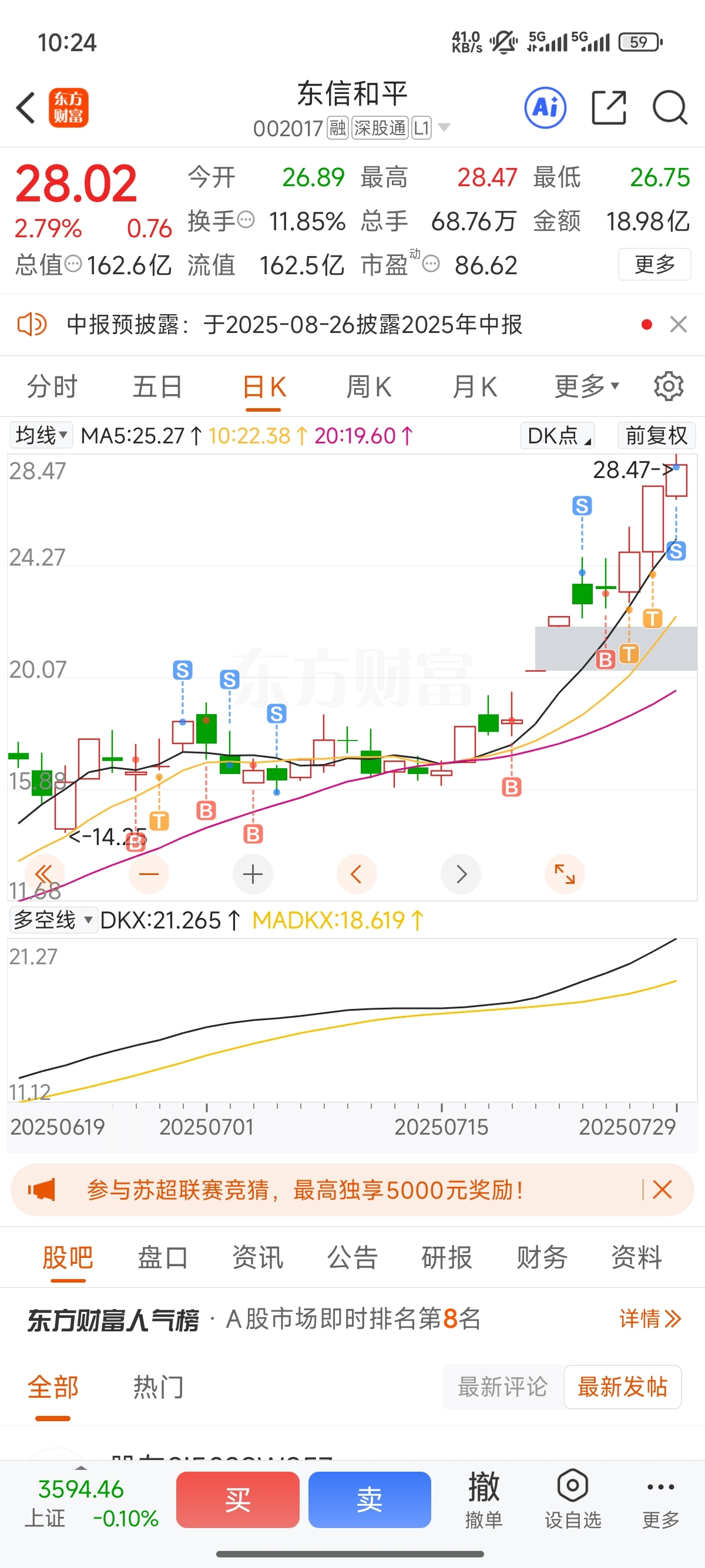The image size is (705, 1568).
Task: Select the 热门 posts filter
Action: click(x=158, y=1388)
